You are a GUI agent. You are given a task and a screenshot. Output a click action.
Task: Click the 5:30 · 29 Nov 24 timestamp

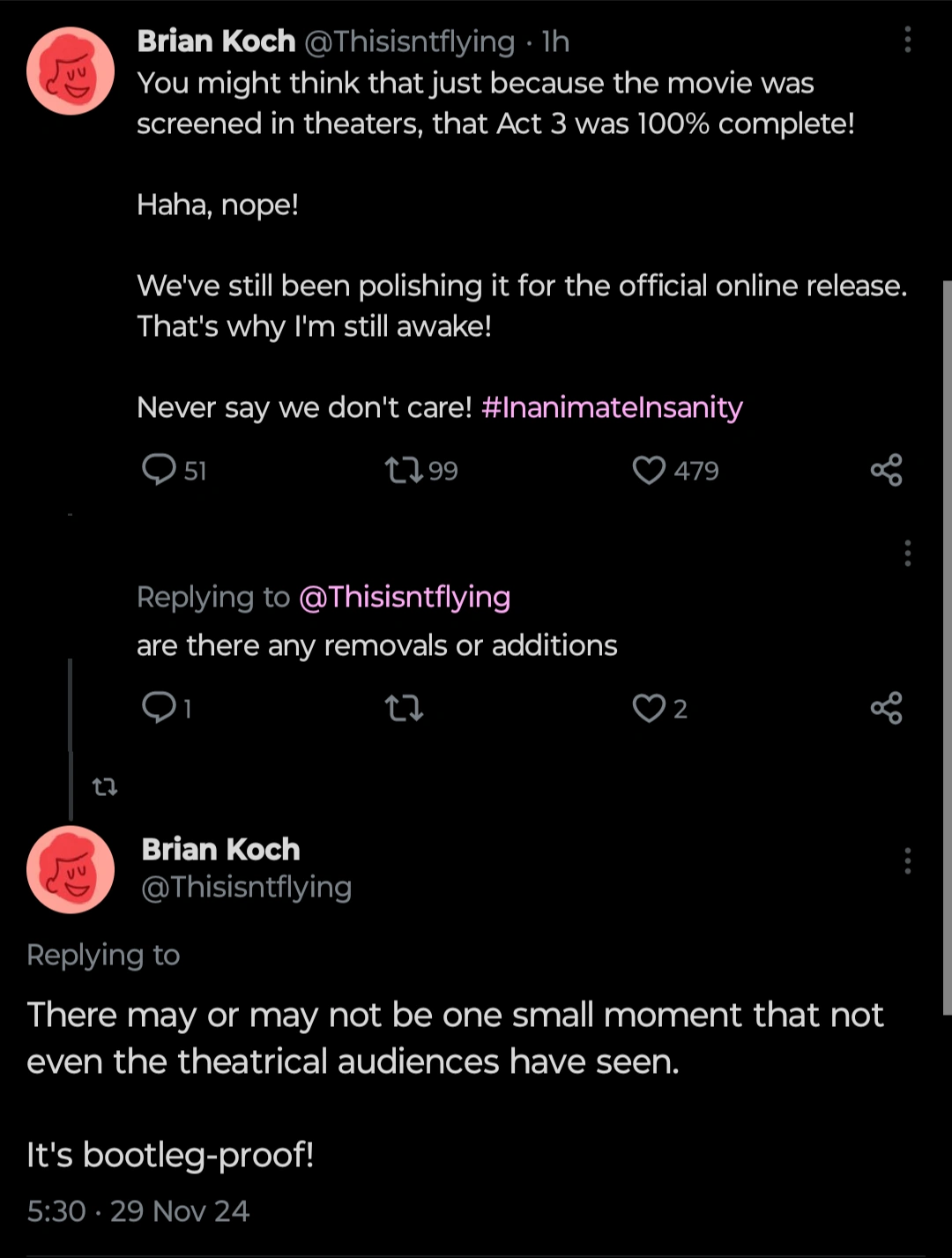coord(138,1210)
